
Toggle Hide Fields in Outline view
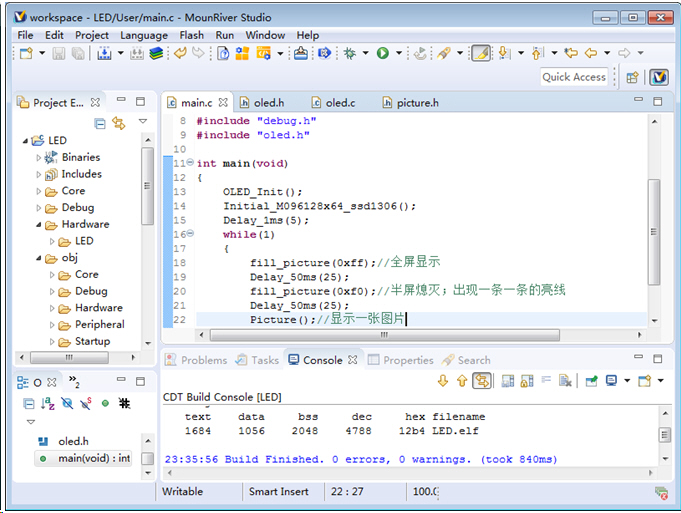point(67,404)
